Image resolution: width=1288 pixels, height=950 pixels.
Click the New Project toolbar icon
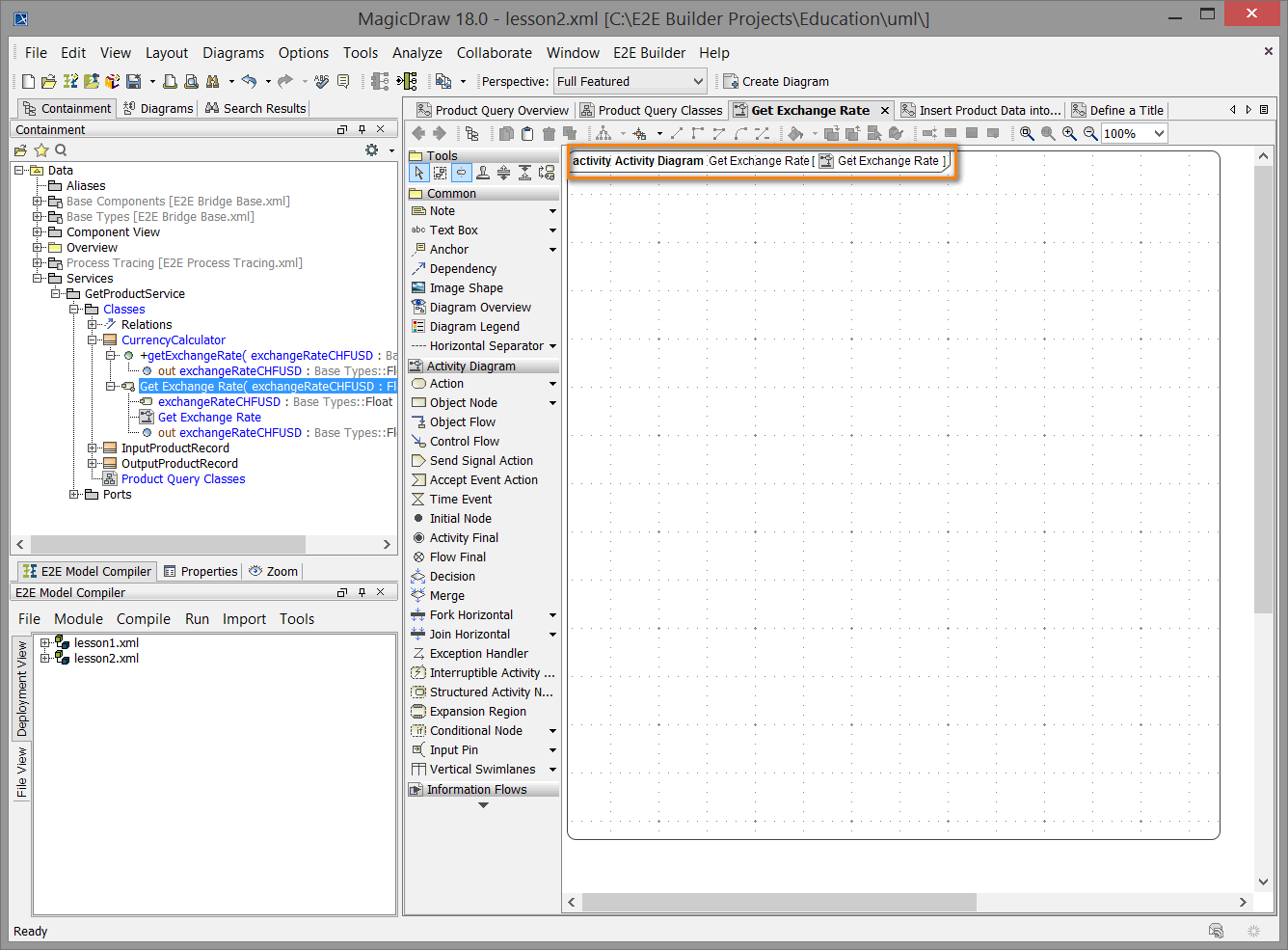click(28, 82)
